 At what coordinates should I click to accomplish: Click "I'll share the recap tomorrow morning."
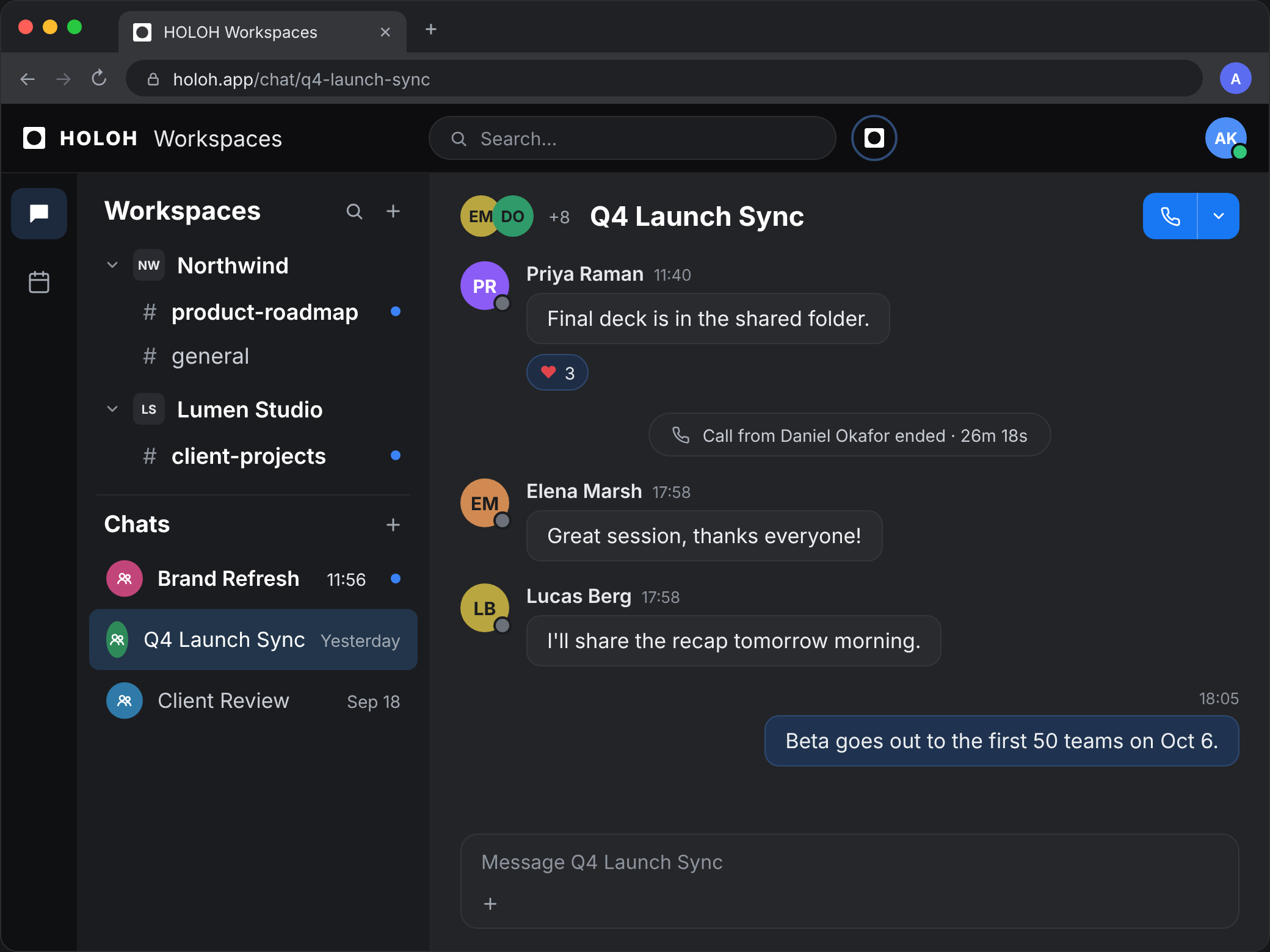tap(734, 641)
